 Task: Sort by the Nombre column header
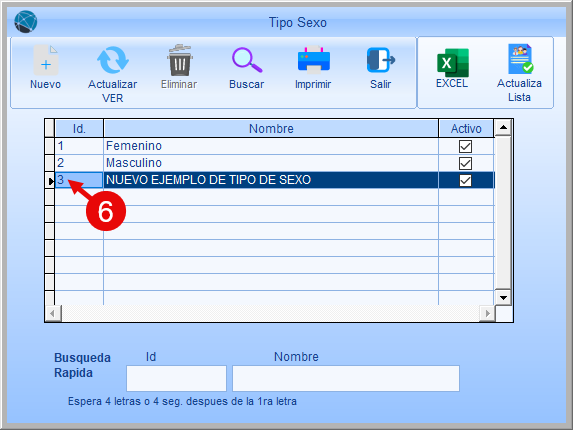tap(271, 129)
